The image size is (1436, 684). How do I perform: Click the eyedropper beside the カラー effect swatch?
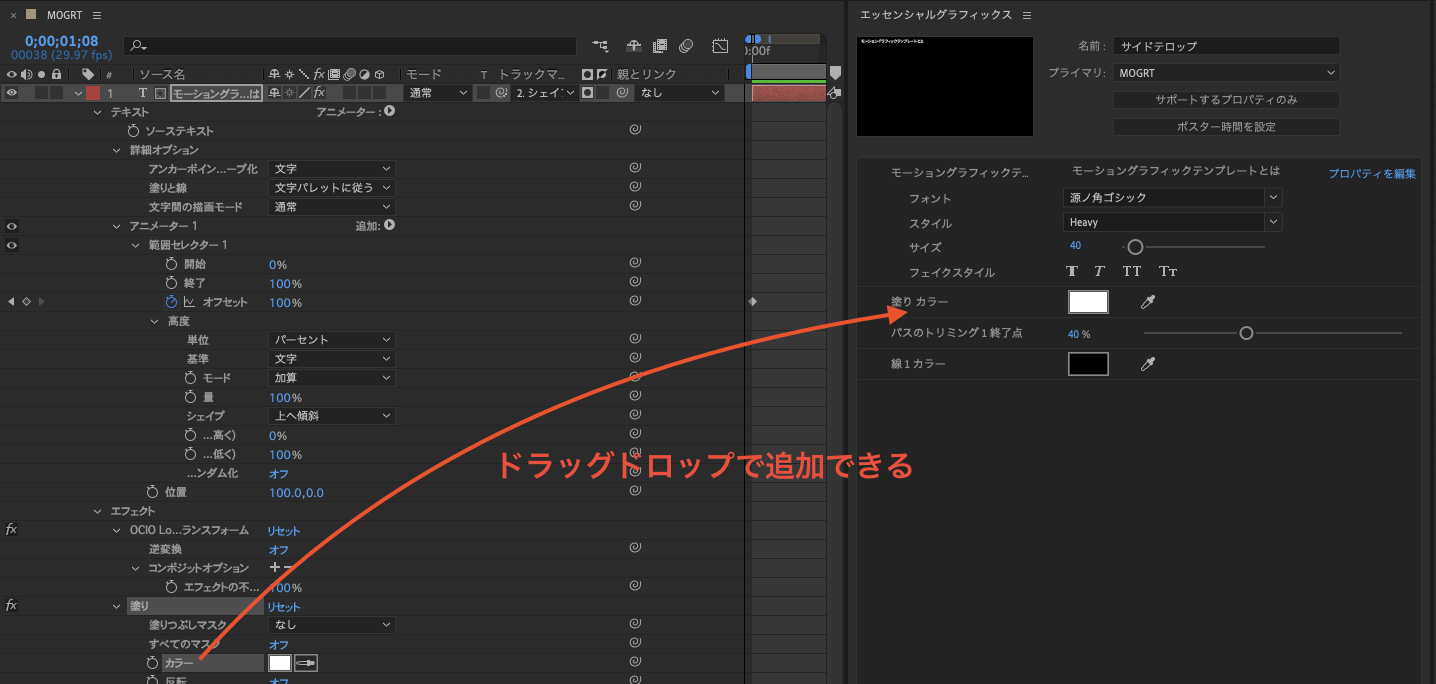point(306,663)
